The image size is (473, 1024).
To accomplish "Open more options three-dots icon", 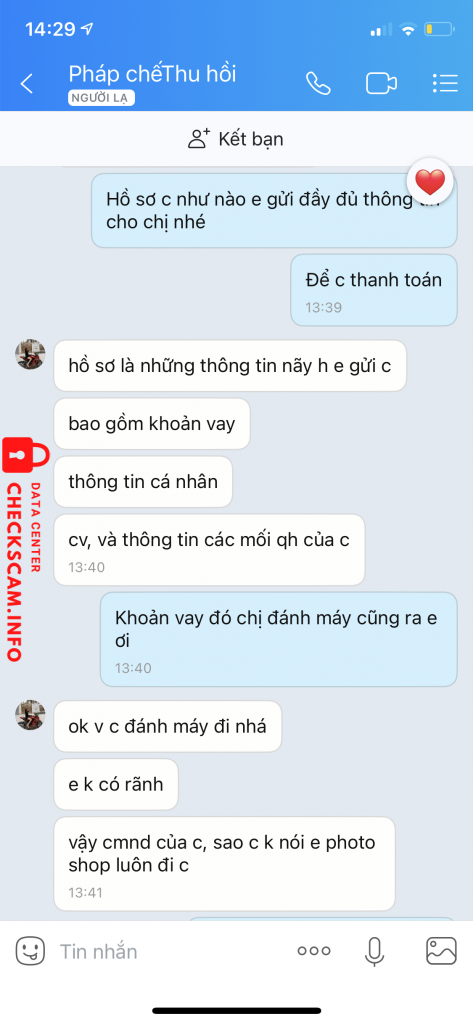I will pos(314,951).
